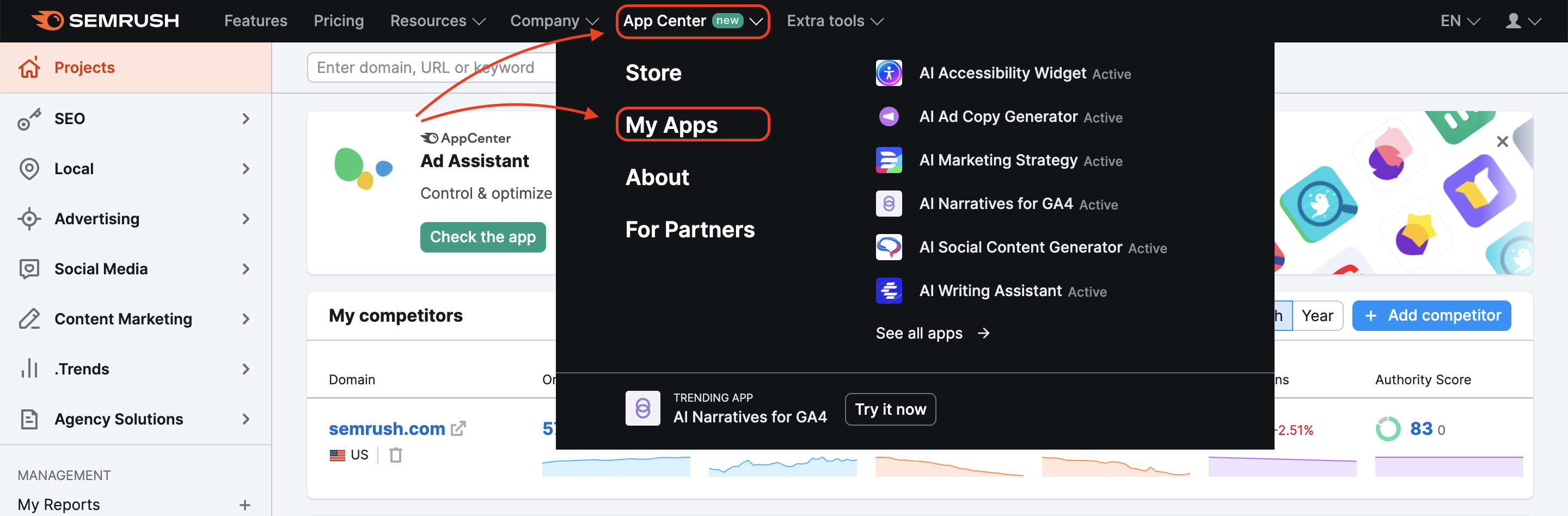
Task: Click the Add competitor button
Action: coord(1431,315)
